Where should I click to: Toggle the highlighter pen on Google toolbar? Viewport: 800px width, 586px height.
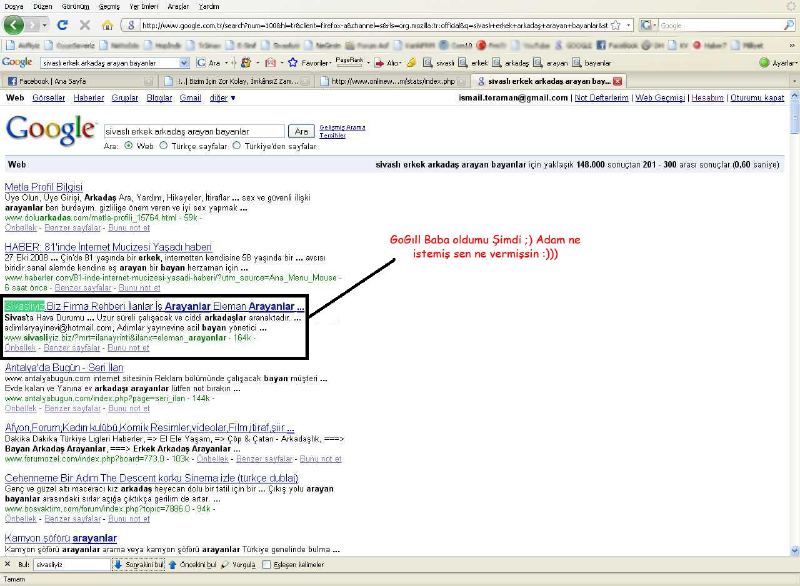point(411,63)
